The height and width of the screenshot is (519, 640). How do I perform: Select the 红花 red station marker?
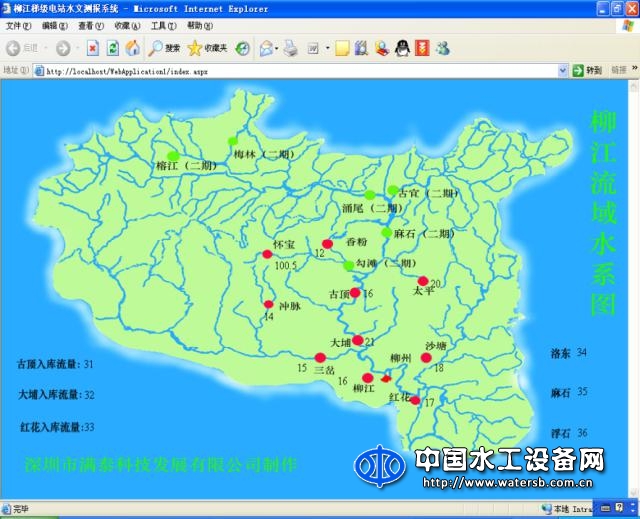(x=415, y=400)
